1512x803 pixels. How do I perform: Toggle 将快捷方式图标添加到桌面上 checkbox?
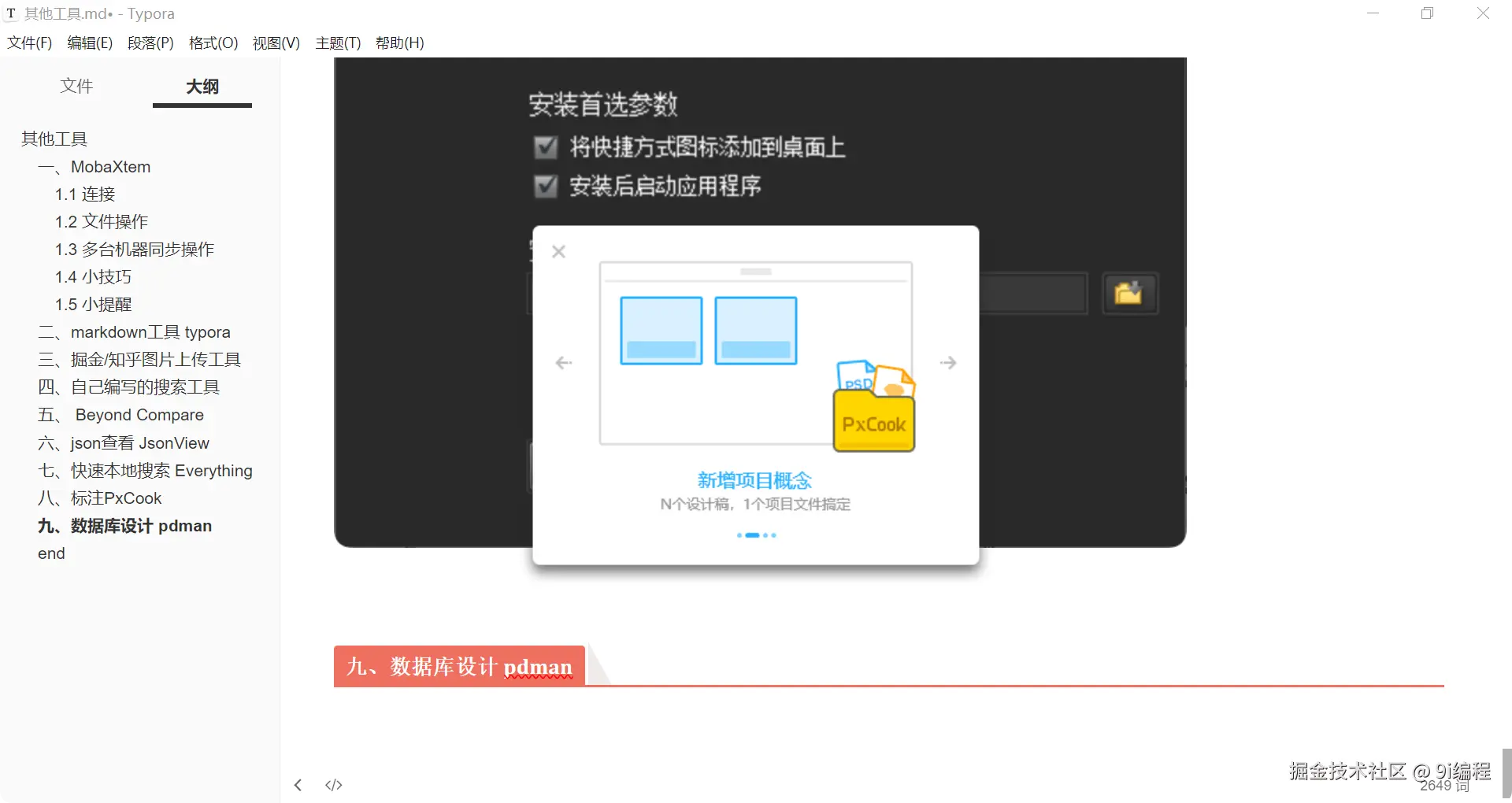[x=546, y=147]
